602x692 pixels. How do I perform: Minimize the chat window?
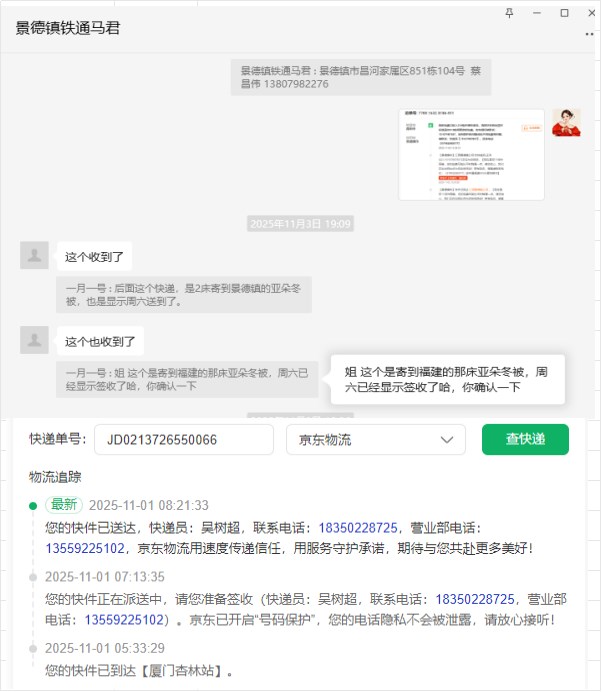tap(537, 13)
